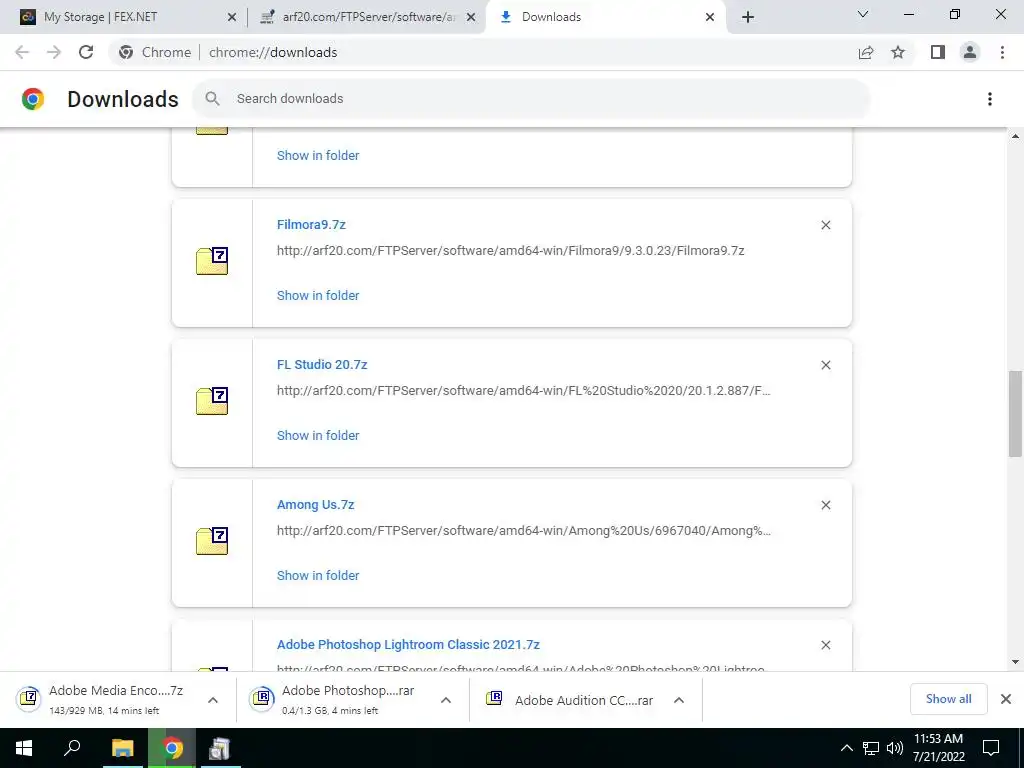Screen dimensions: 1024x768
Task: Show hidden system tray icons
Action: pos(846,748)
